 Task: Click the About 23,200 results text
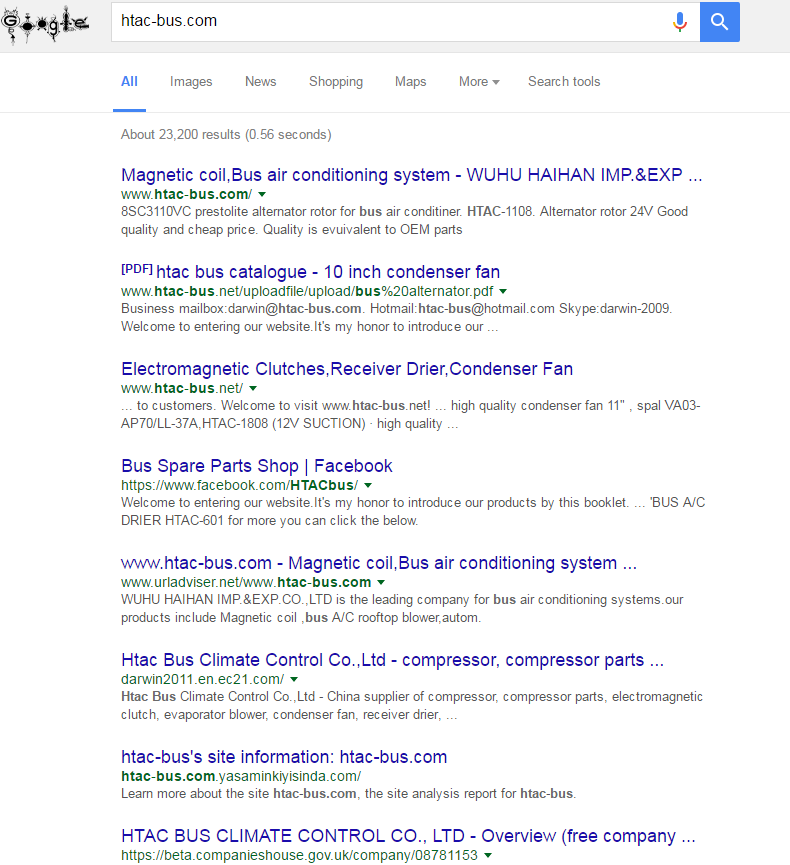point(226,135)
